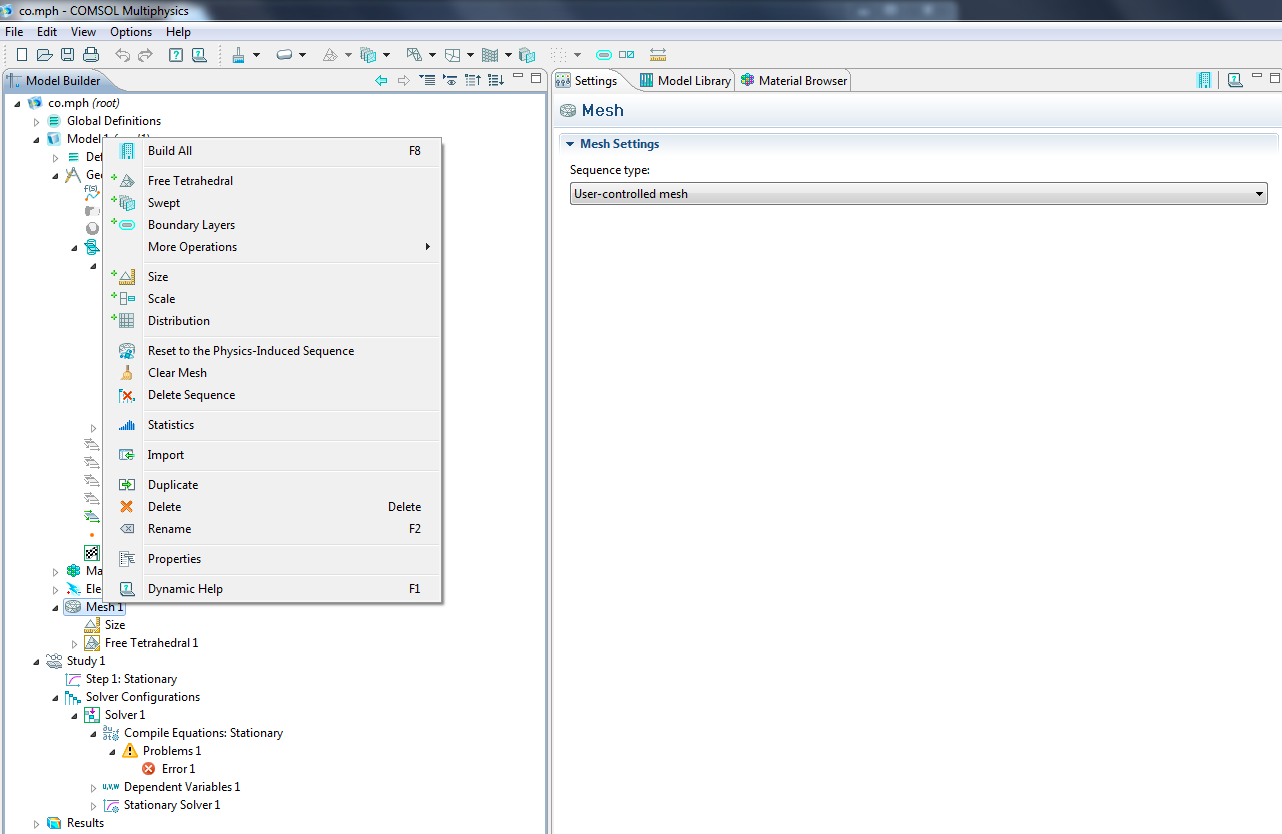1282x834 pixels.
Task: Select Clear Mesh in the context menu
Action: click(177, 373)
